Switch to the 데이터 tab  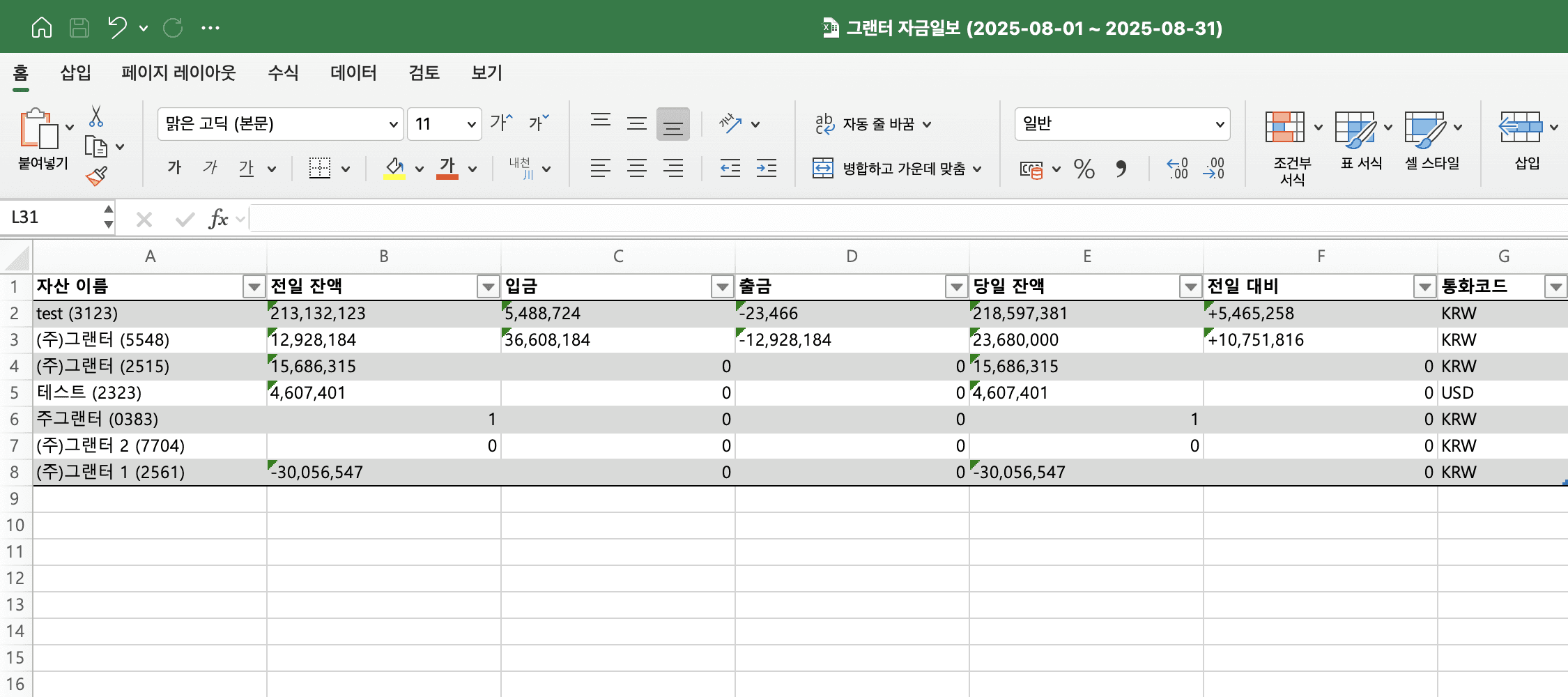point(353,72)
